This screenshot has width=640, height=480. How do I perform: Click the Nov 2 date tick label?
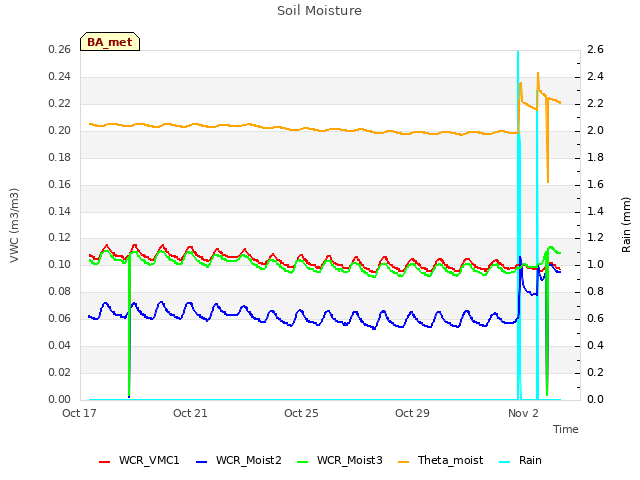tap(523, 413)
